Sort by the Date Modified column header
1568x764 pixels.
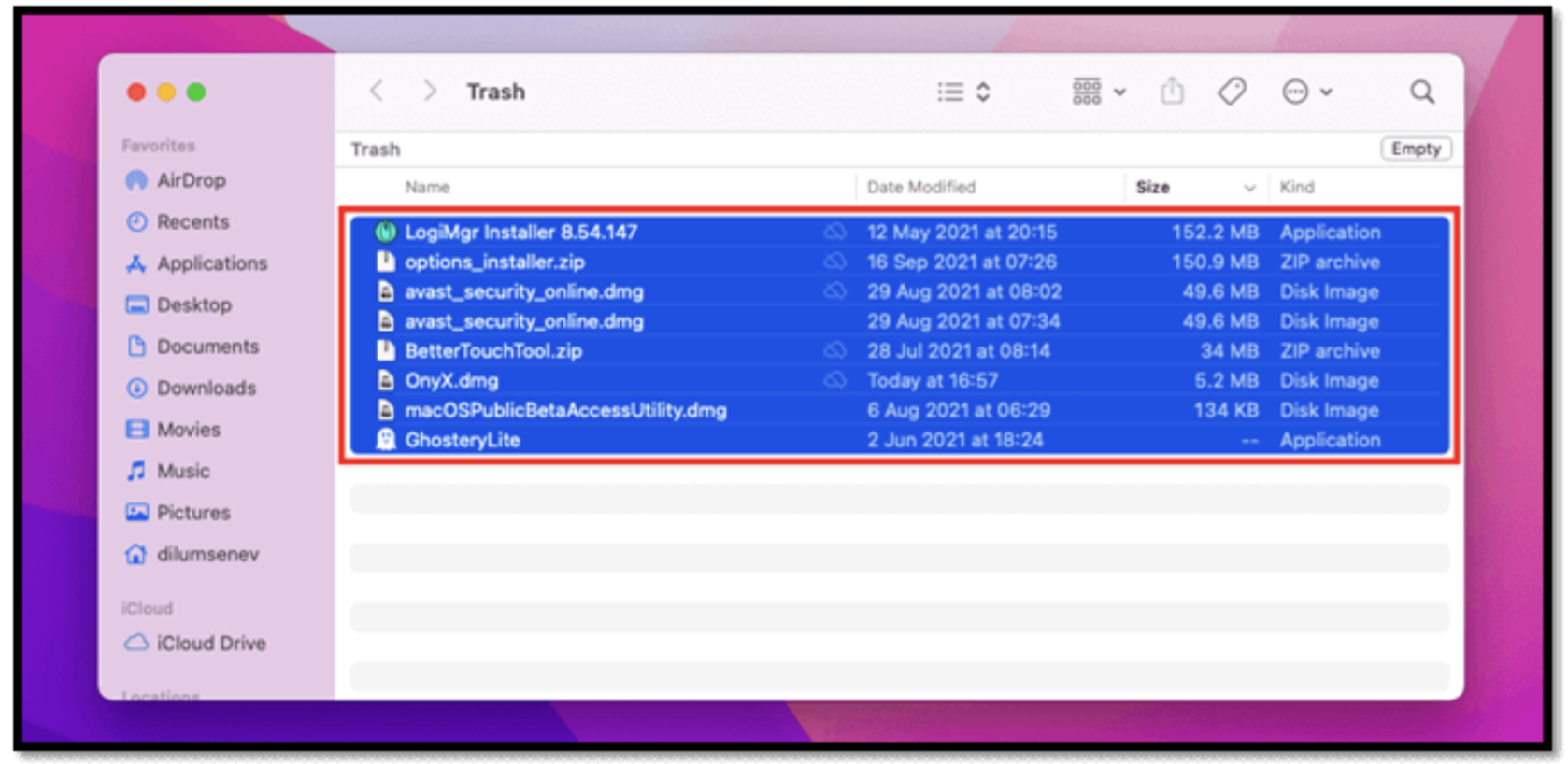coord(921,187)
